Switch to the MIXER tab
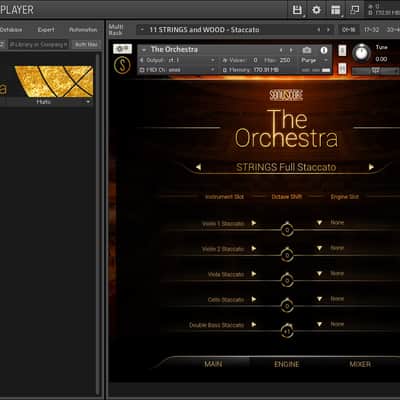Image resolution: width=400 pixels, height=400 pixels. tap(360, 364)
